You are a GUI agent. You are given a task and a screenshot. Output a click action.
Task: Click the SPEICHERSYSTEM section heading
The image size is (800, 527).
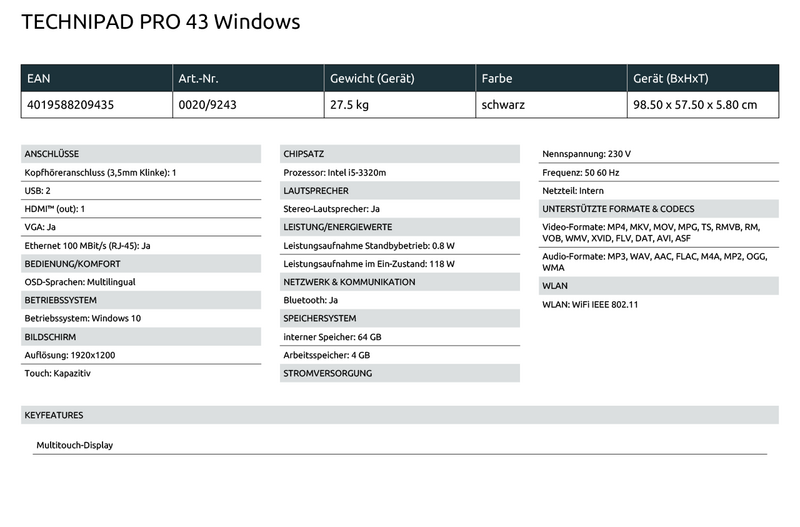[x=319, y=318]
